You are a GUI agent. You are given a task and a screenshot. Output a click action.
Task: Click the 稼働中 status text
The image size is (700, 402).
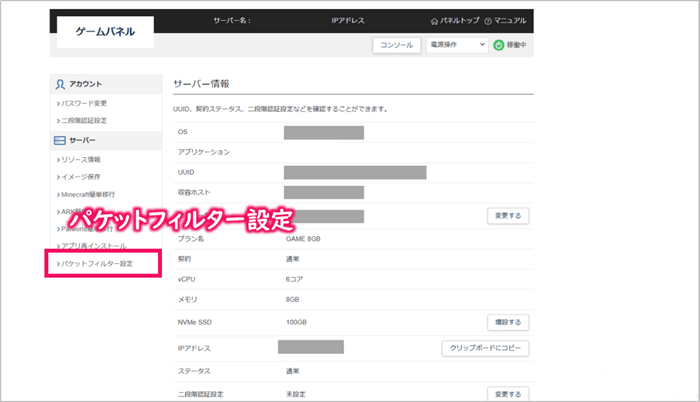pos(517,45)
